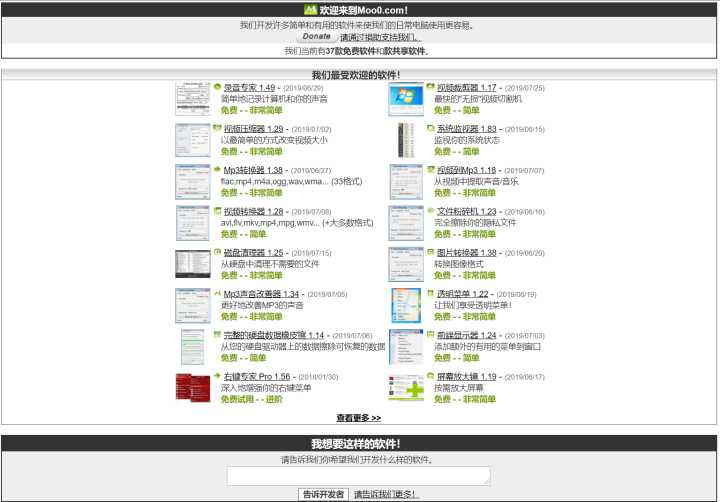Viewport: 720px width, 502px height.
Task: Click the small icon next to 视频到Mp3 1.18
Action: point(430,169)
